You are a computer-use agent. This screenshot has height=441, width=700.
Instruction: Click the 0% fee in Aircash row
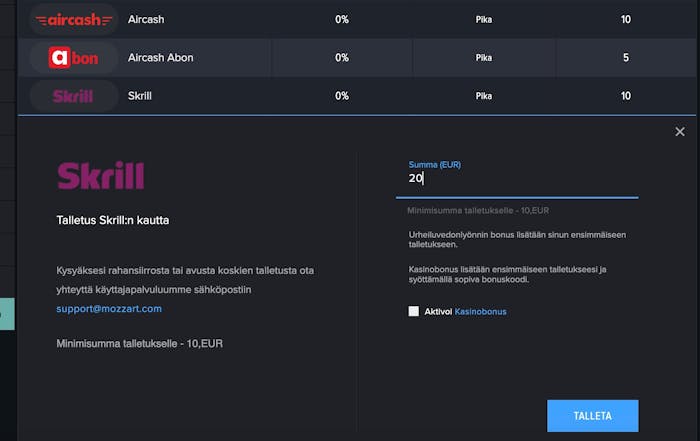pos(342,20)
